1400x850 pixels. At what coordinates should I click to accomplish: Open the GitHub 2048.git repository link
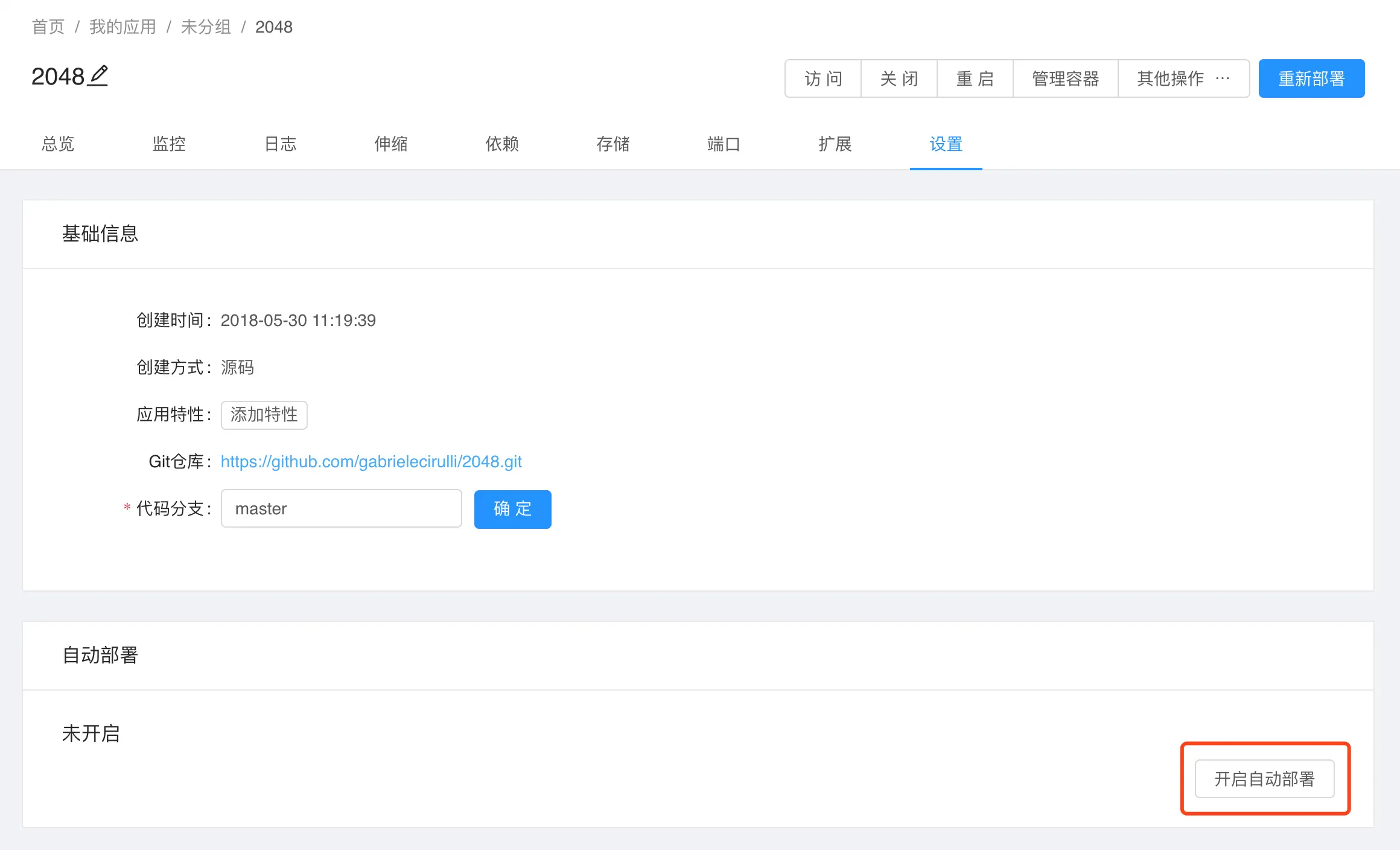pos(371,462)
